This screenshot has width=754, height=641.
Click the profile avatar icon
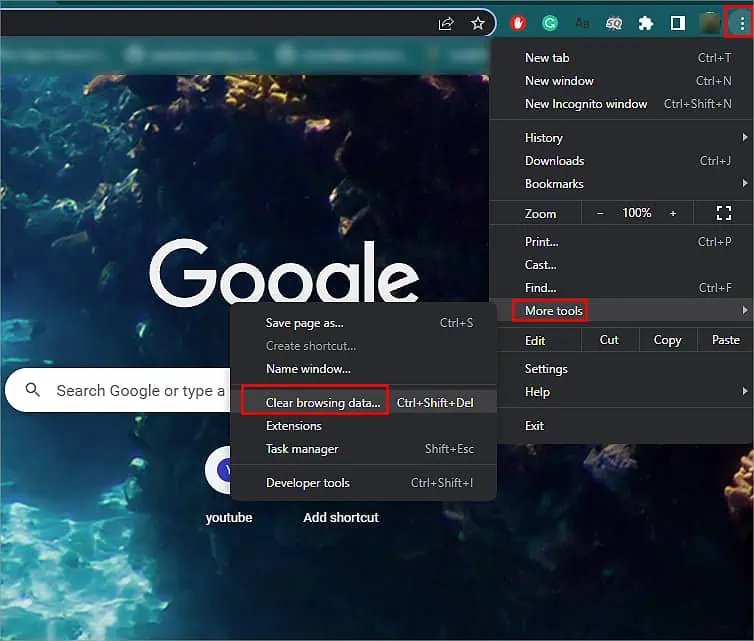[x=710, y=23]
